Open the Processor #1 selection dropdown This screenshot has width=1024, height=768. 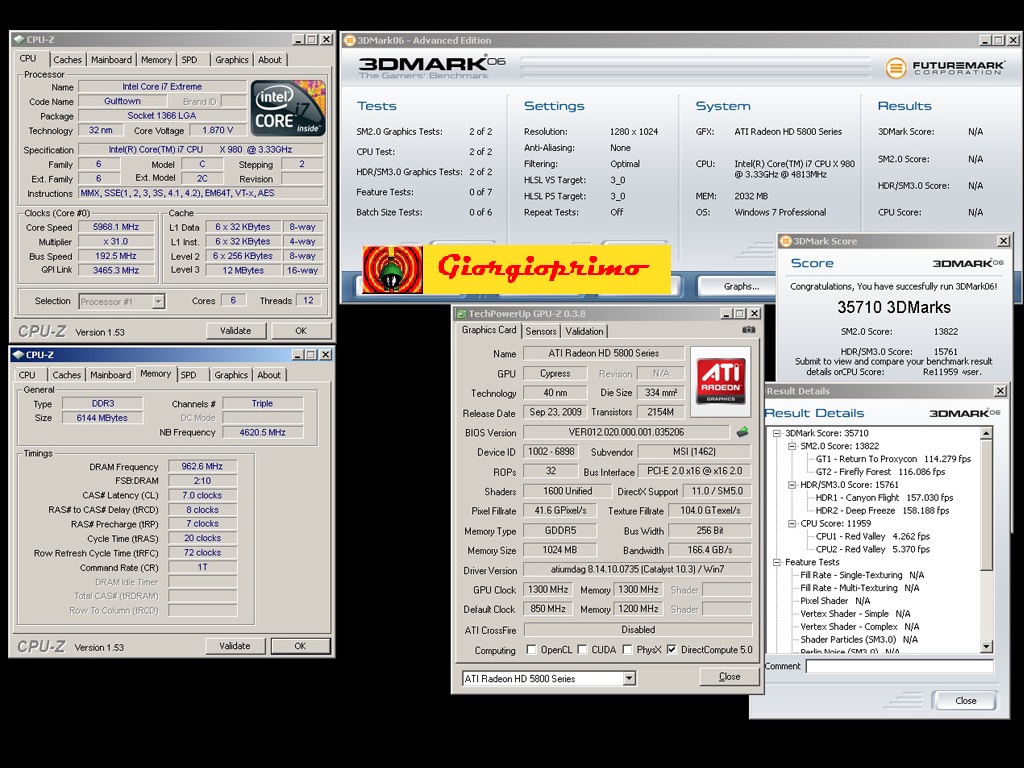click(x=158, y=302)
